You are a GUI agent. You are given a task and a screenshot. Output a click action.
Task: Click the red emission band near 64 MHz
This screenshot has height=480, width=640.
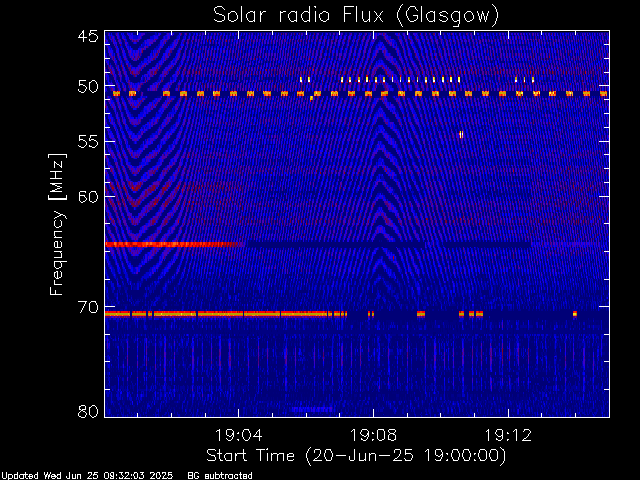tap(175, 244)
